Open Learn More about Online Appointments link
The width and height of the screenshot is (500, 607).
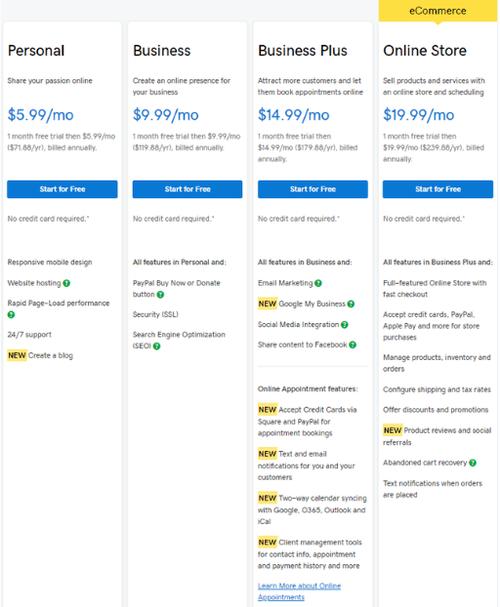click(x=299, y=592)
